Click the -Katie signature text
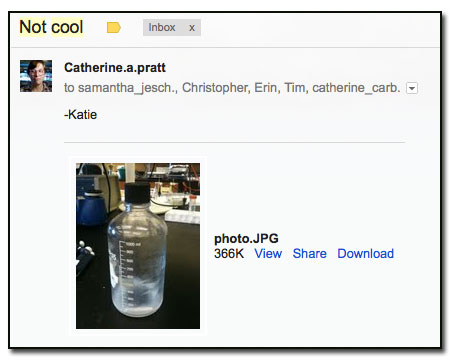This screenshot has width=450, height=360. click(x=80, y=115)
